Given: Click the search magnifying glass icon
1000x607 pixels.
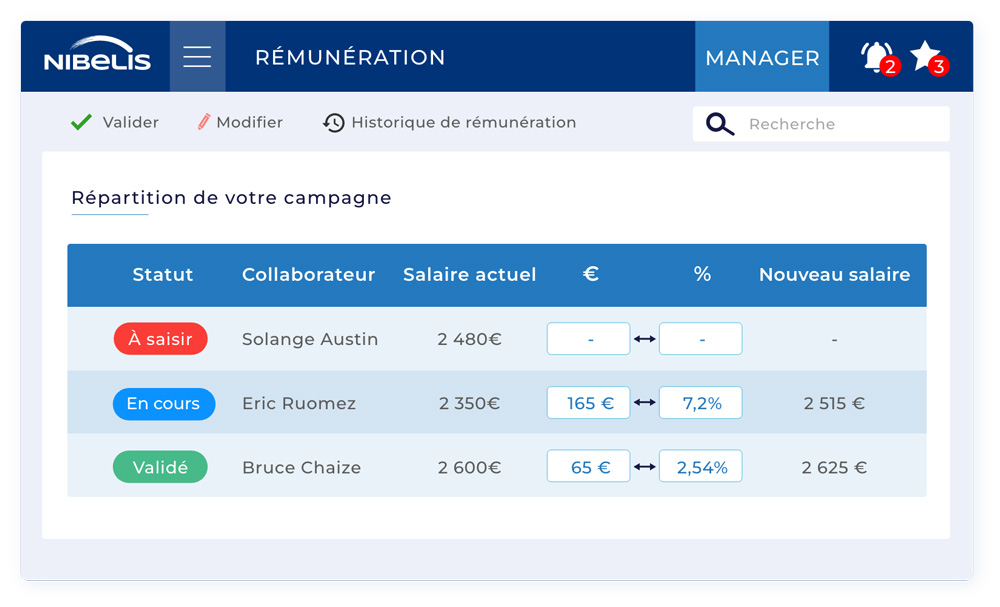Looking at the screenshot, I should (720, 124).
